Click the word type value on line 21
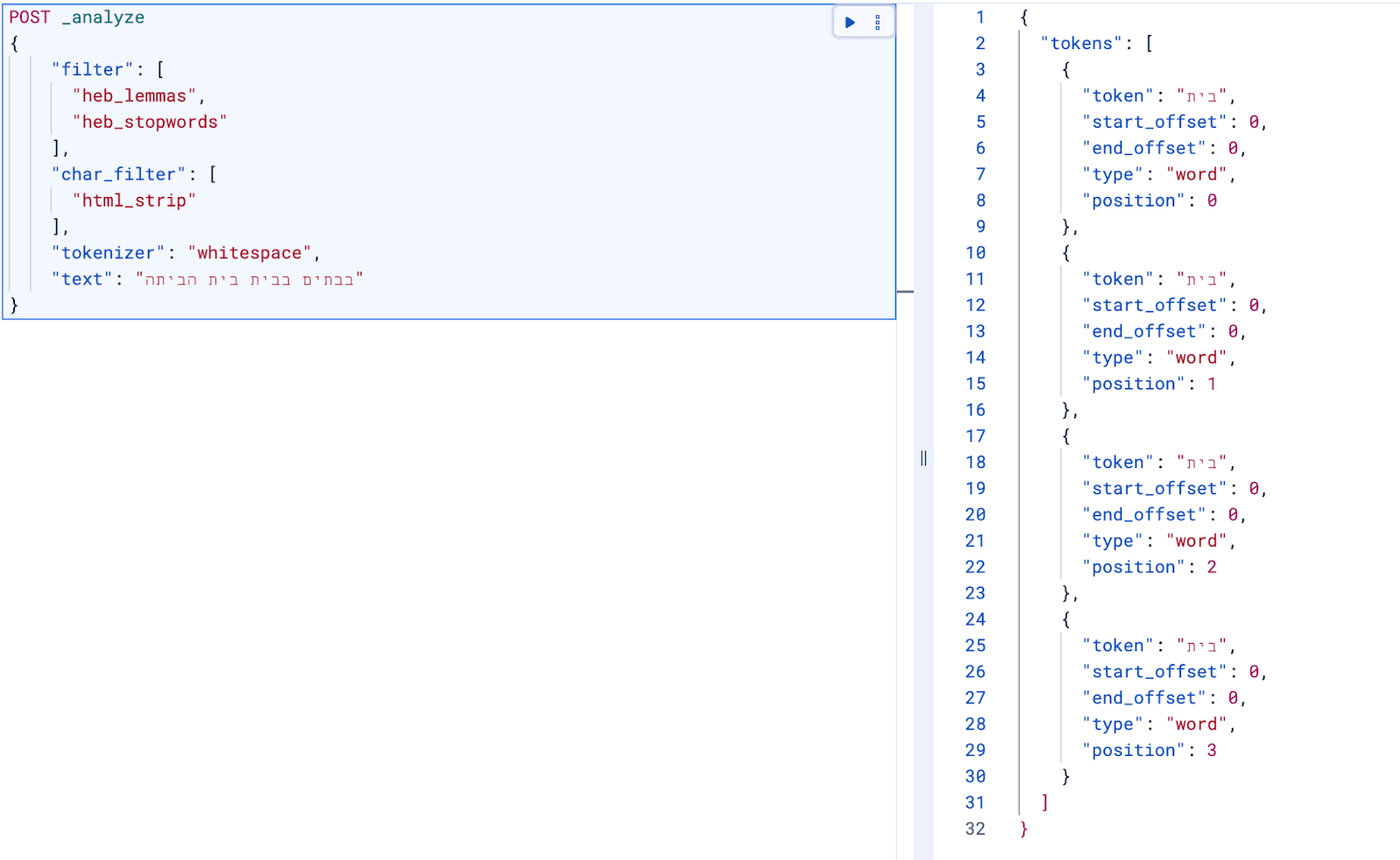The height and width of the screenshot is (860, 1400). click(x=1196, y=541)
